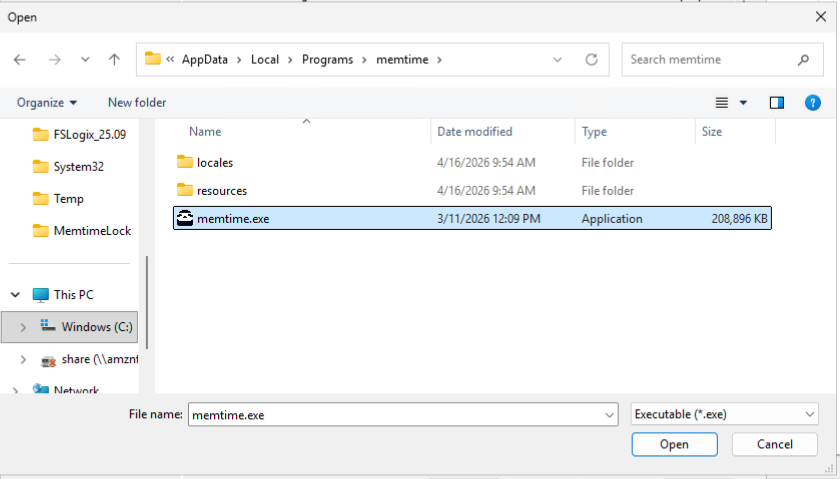Image resolution: width=840 pixels, height=479 pixels.
Task: Open the previous locations dropdown
Action: click(557, 59)
